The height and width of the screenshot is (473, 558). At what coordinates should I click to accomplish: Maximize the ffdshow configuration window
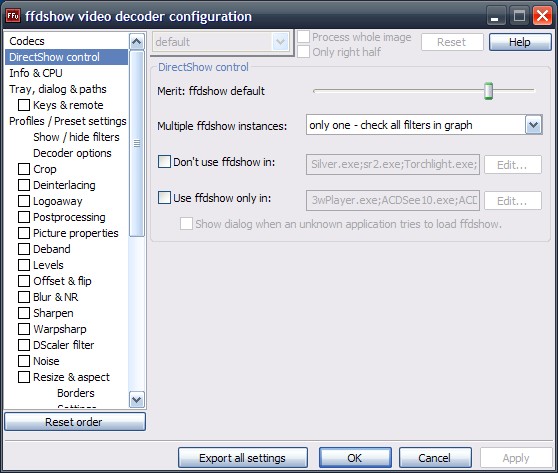[519, 16]
